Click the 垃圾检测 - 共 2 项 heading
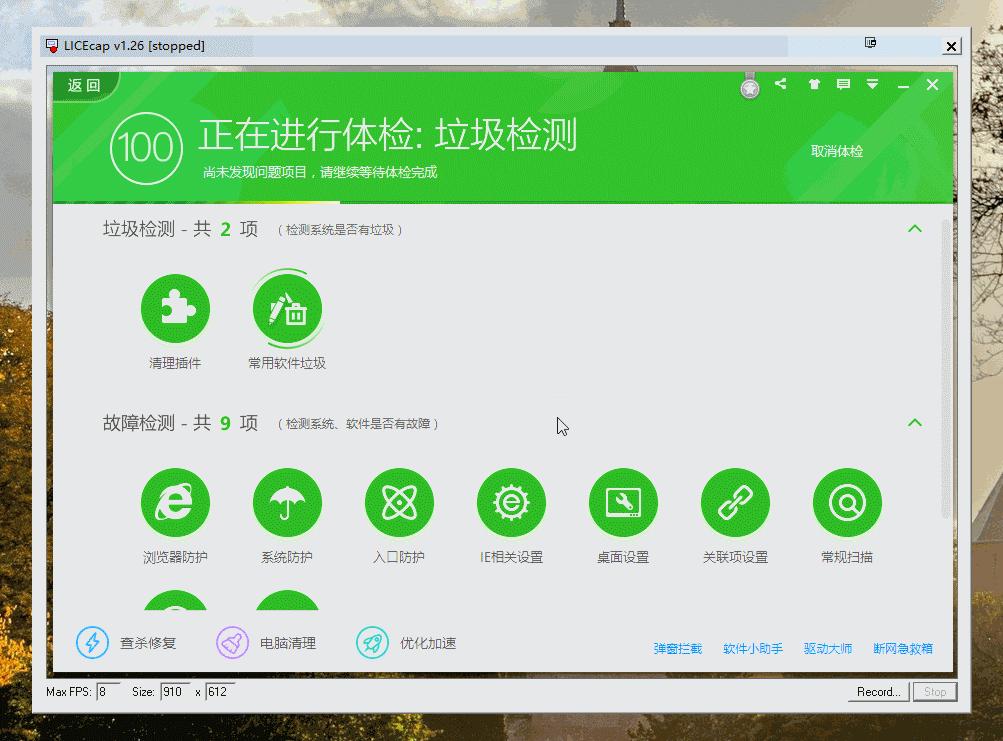Screen dimensions: 1003x741 point(180,229)
